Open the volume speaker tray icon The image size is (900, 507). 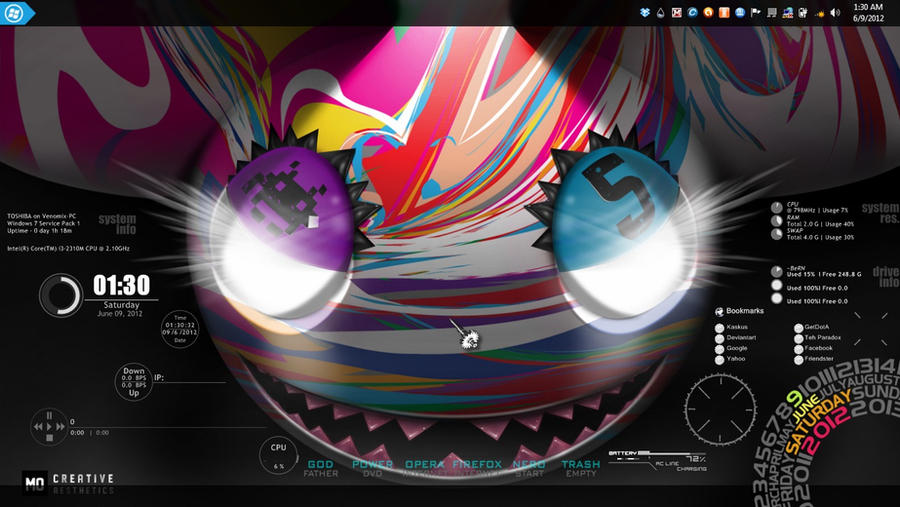coord(835,13)
